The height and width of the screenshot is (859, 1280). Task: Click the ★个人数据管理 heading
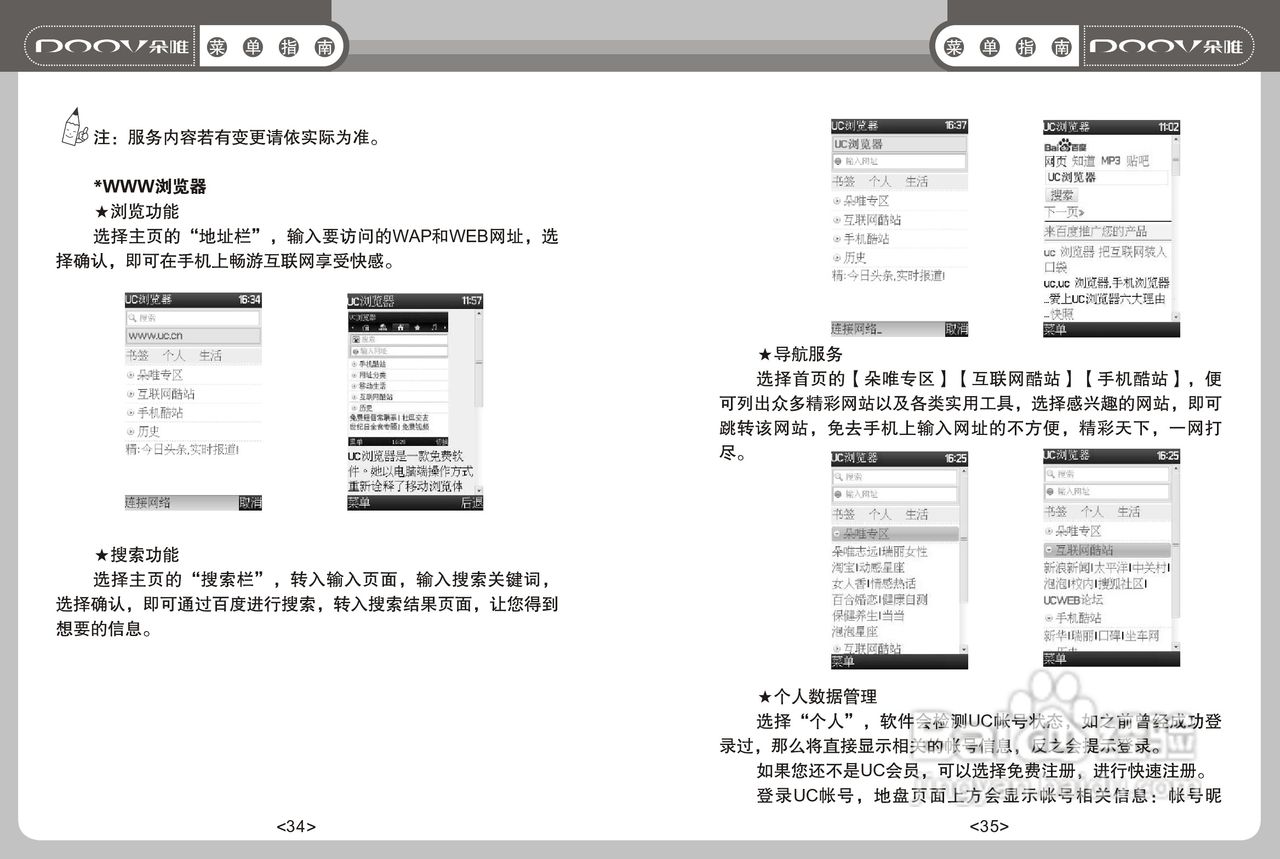(817, 696)
